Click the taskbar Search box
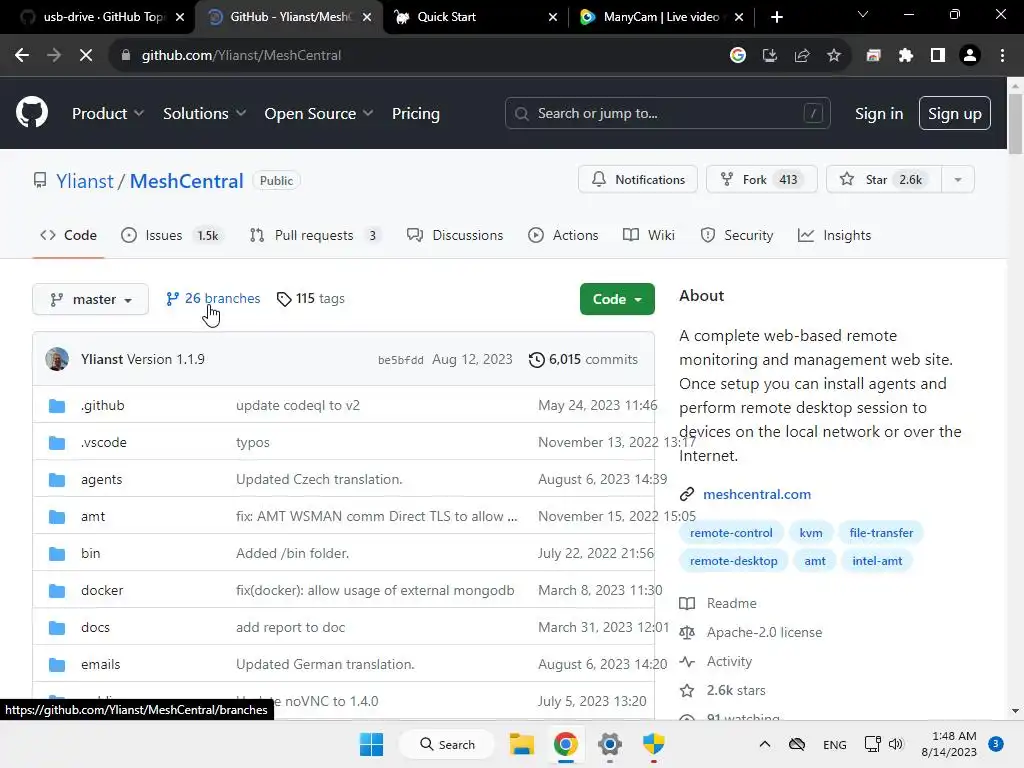The image size is (1024, 768). tap(447, 744)
